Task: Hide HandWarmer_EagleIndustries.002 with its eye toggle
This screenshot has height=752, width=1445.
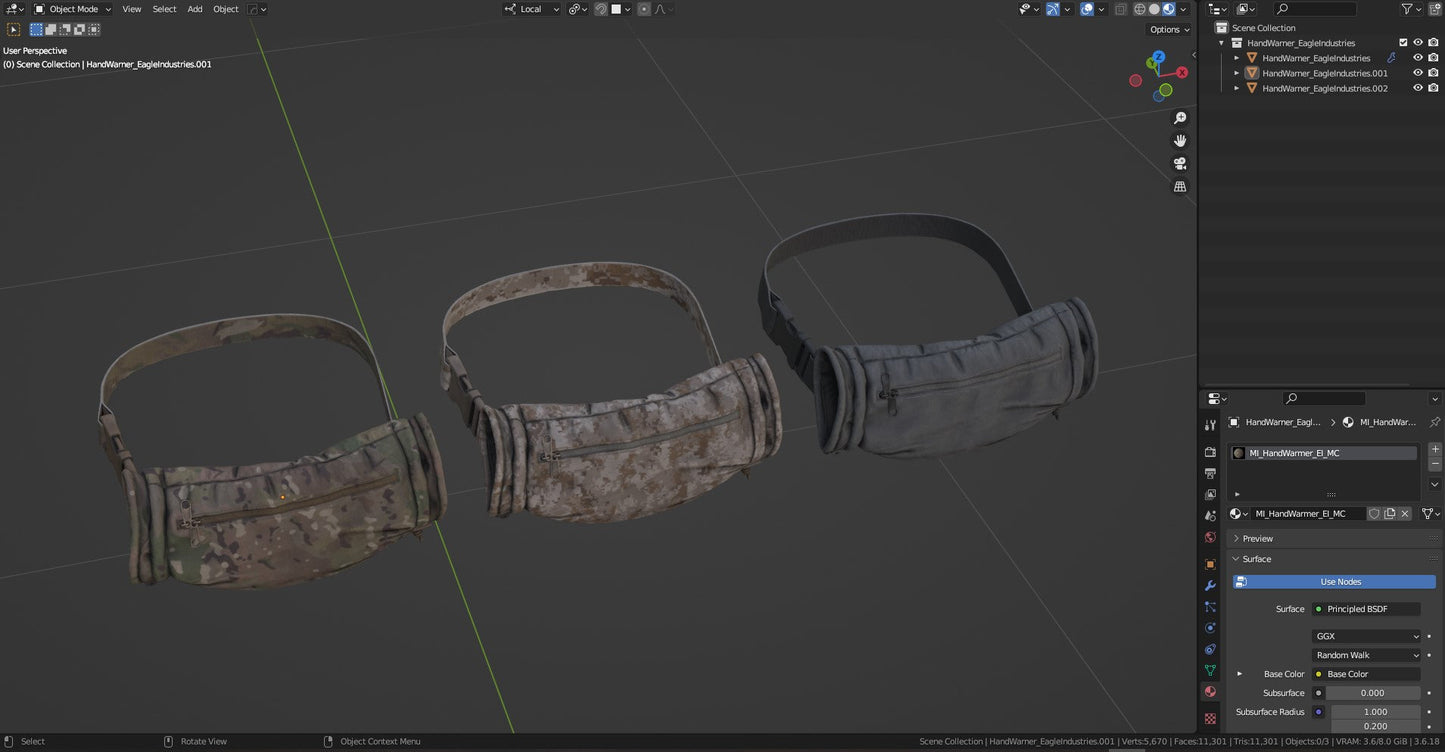Action: 1417,87
